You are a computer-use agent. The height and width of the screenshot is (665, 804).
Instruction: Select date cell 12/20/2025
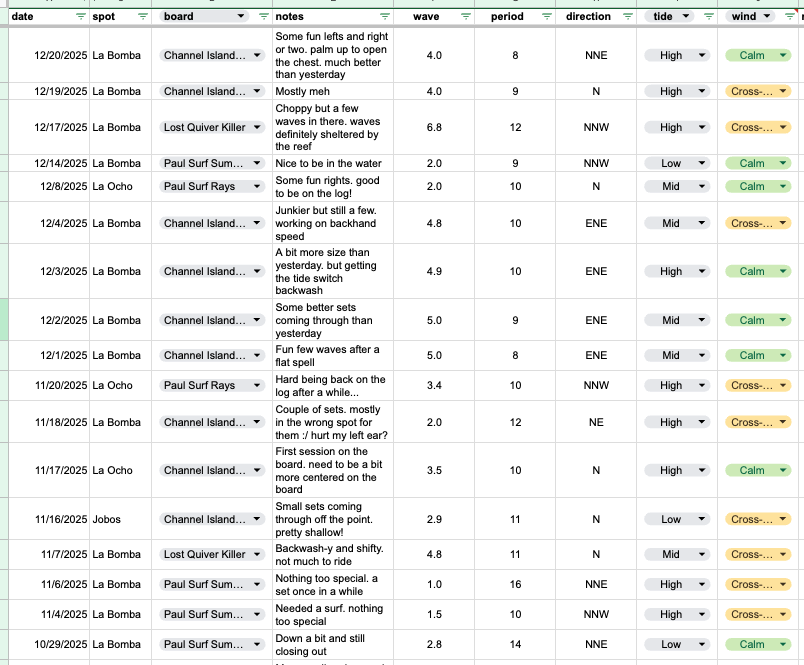(x=49, y=55)
